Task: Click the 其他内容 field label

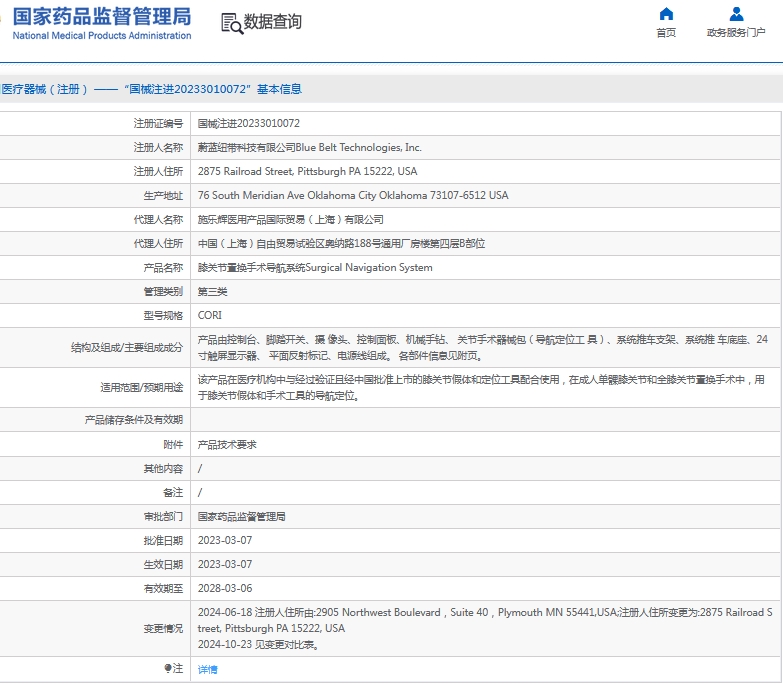Action: click(x=163, y=469)
